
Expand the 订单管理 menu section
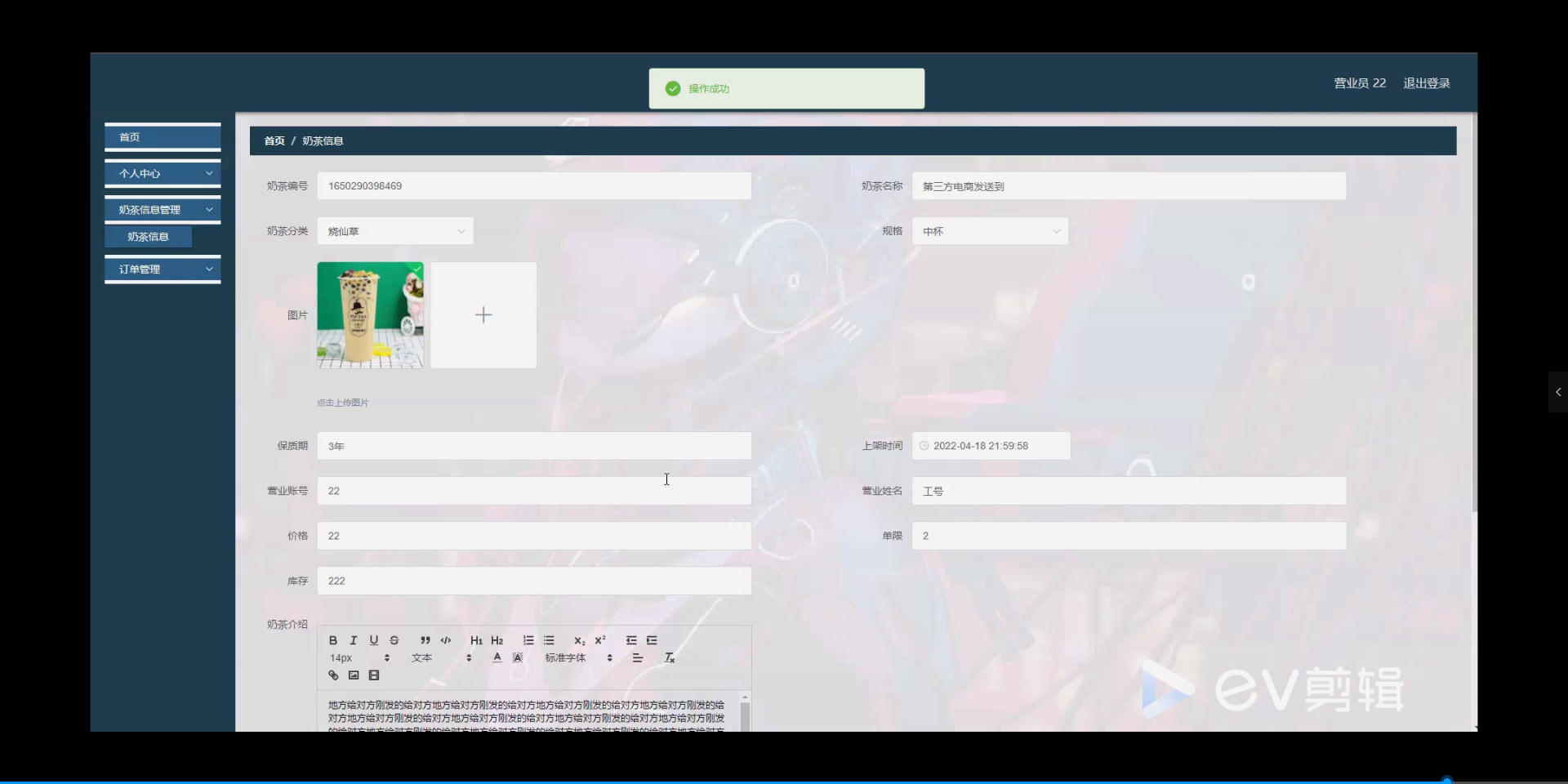coord(162,269)
